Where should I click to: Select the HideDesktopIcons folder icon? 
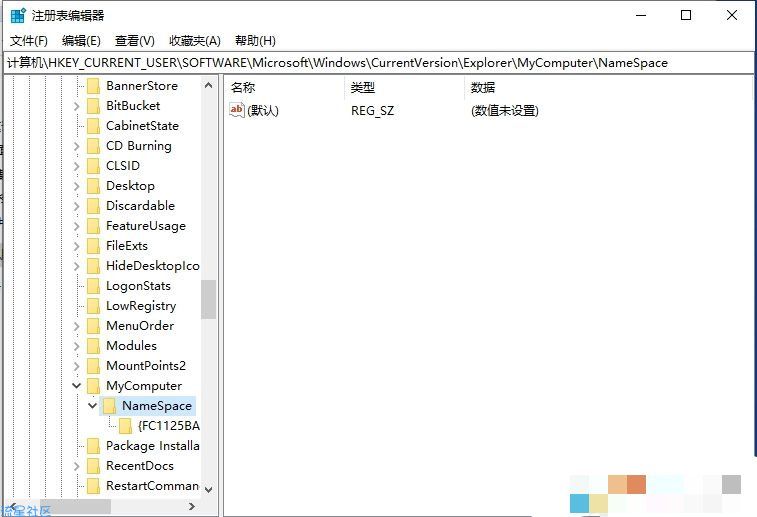tap(93, 266)
